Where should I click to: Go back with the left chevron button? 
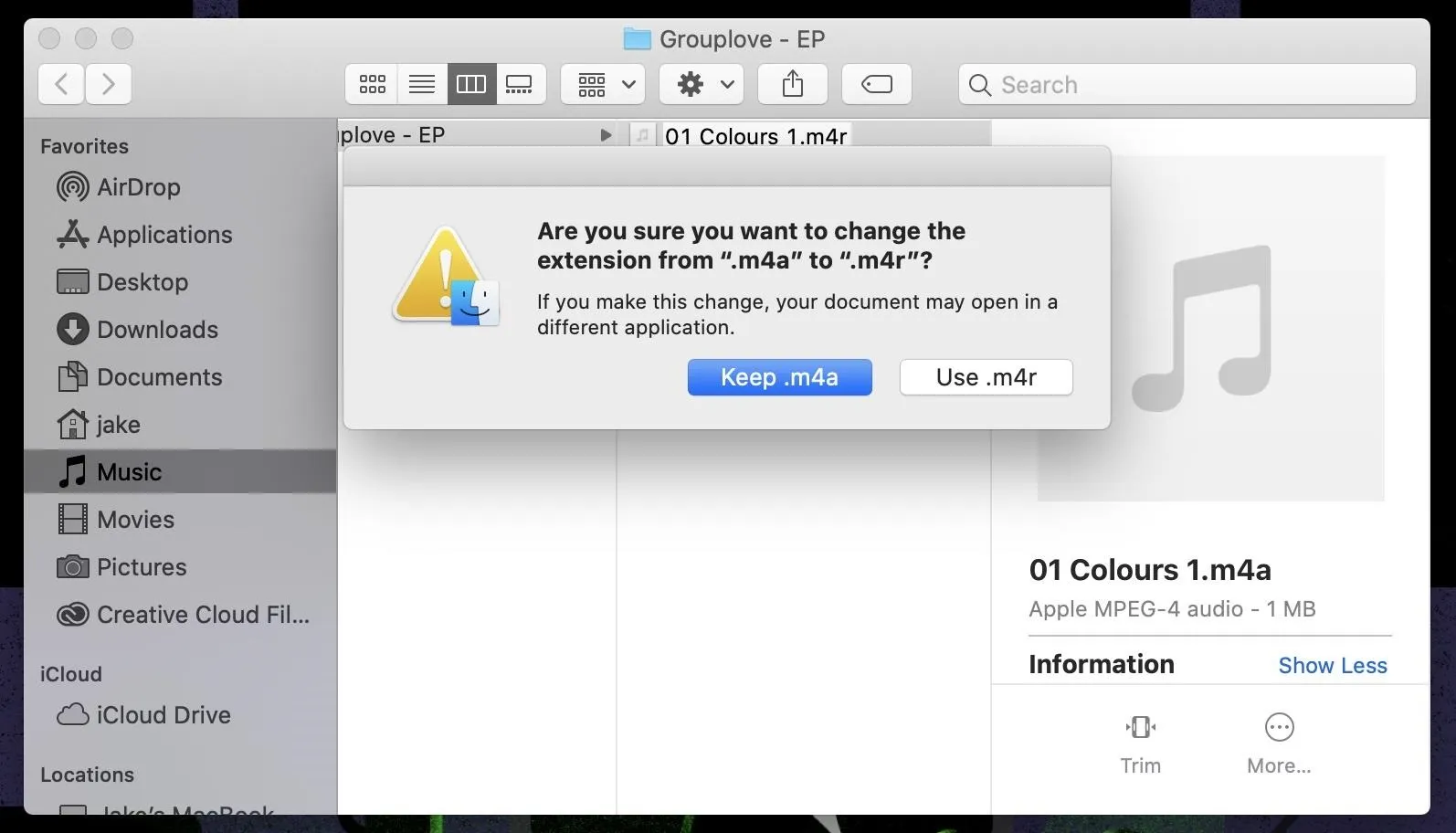(61, 84)
